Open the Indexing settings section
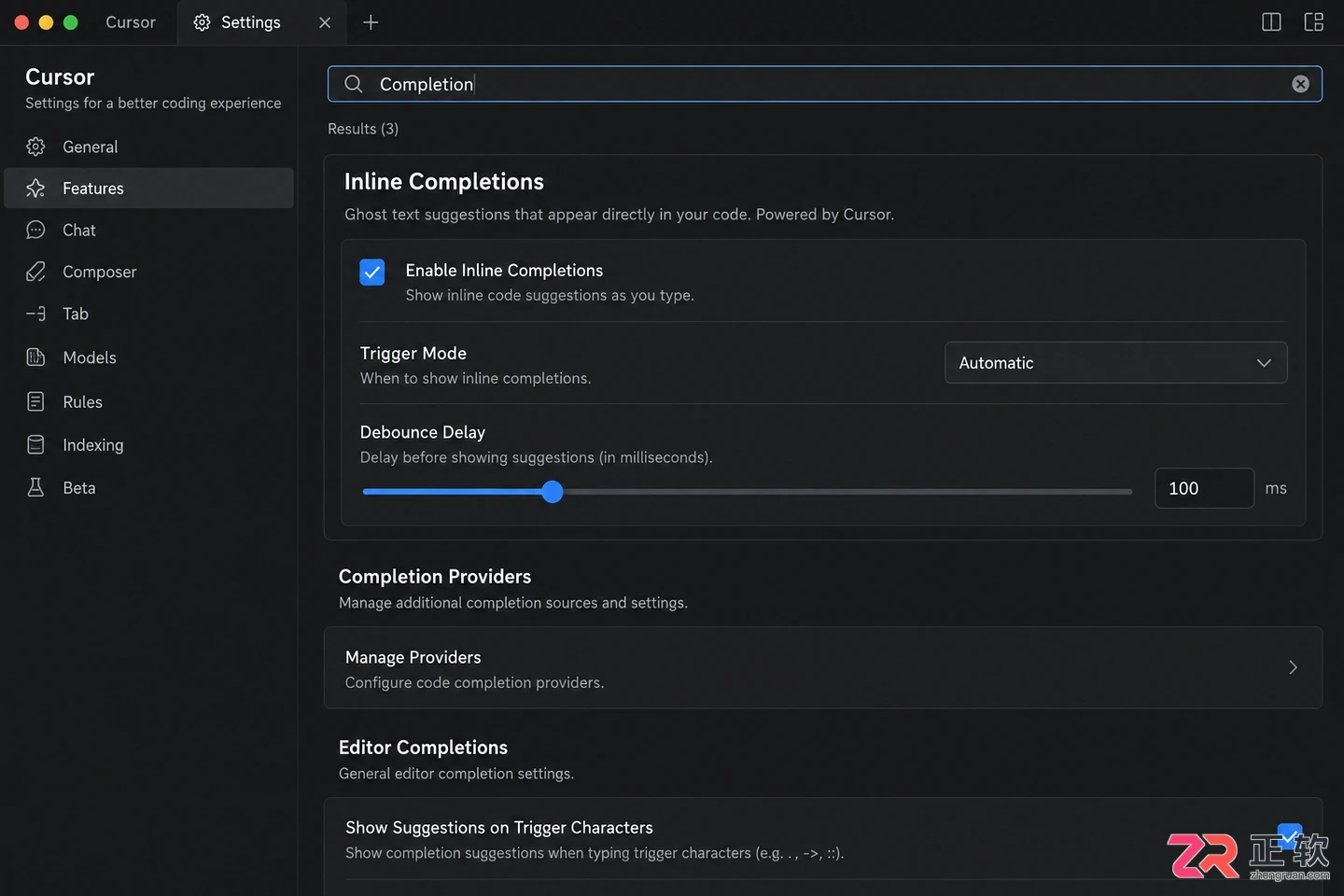The height and width of the screenshot is (896, 1344). [149, 444]
